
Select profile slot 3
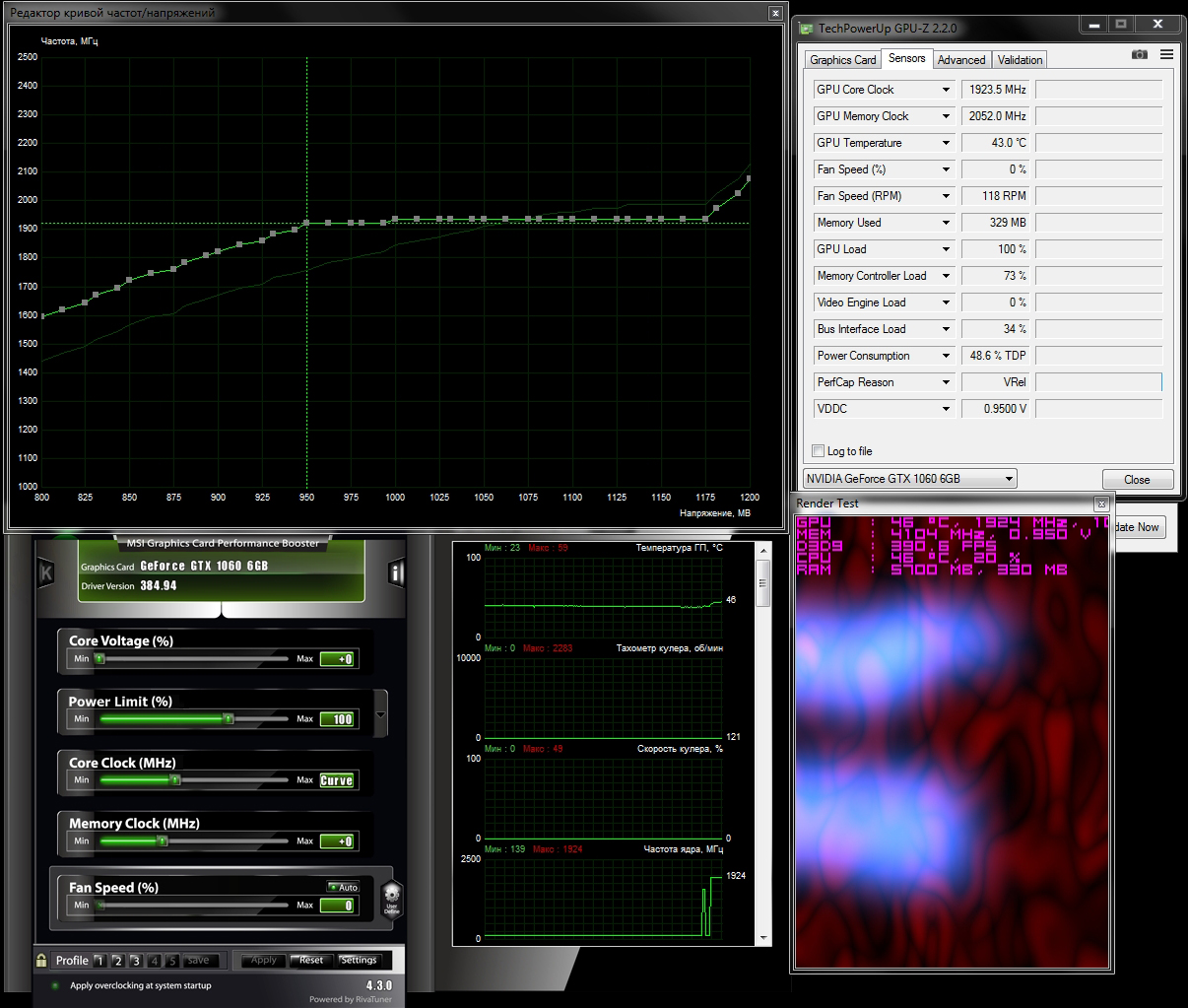pyautogui.click(x=136, y=961)
